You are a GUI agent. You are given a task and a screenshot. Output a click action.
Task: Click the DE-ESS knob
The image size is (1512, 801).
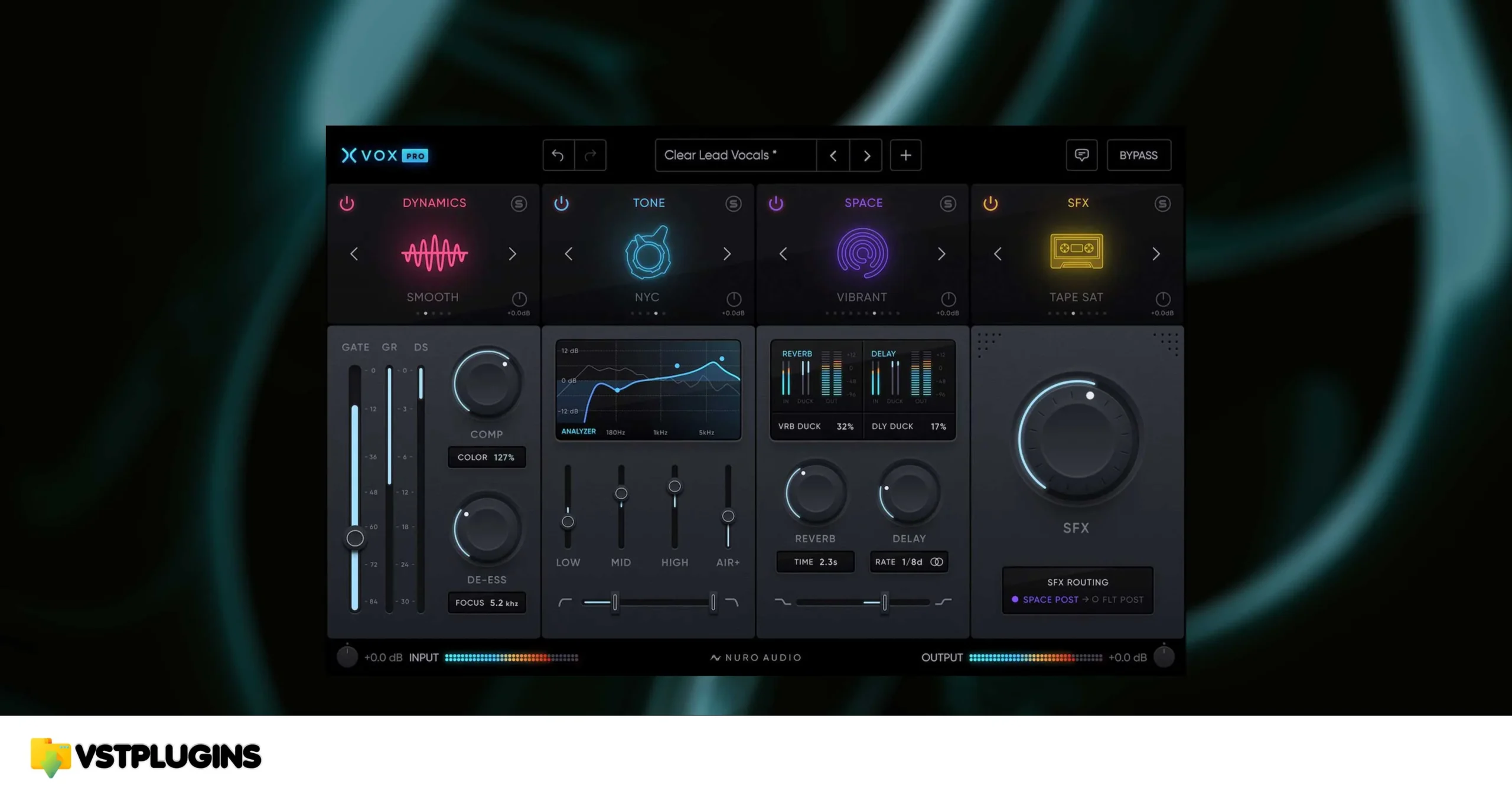pyautogui.click(x=487, y=529)
